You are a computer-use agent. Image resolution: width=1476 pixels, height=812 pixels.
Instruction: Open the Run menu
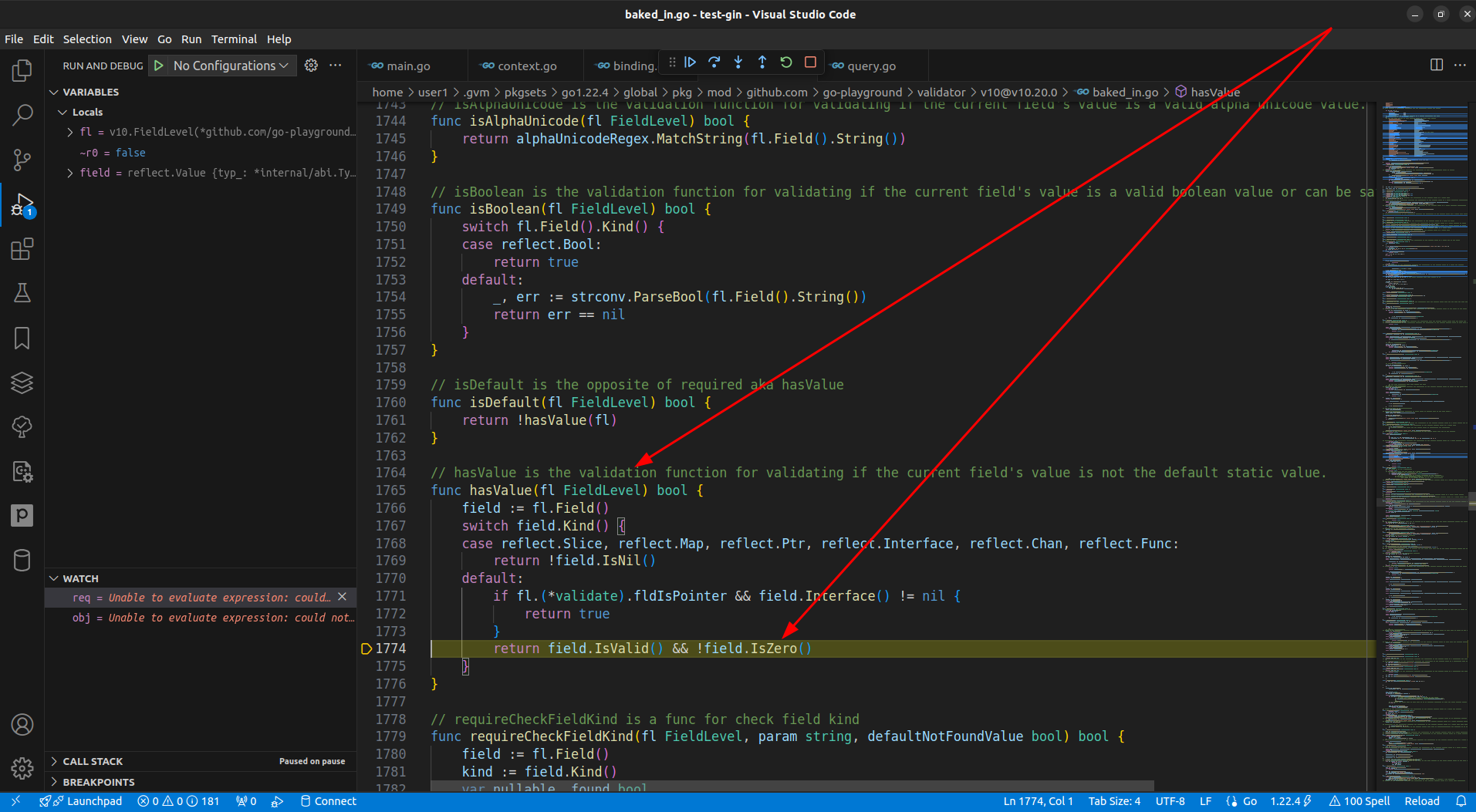click(x=191, y=39)
